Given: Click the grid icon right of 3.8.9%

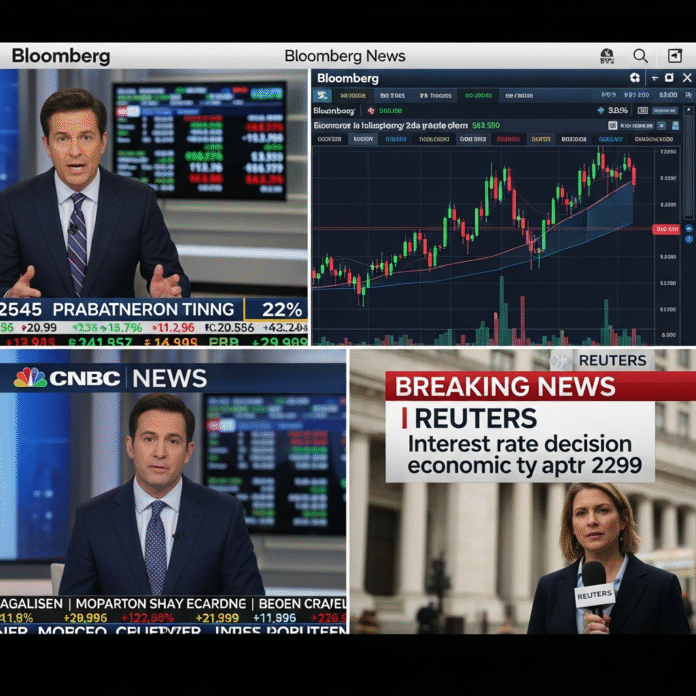Looking at the screenshot, I should (x=642, y=111).
